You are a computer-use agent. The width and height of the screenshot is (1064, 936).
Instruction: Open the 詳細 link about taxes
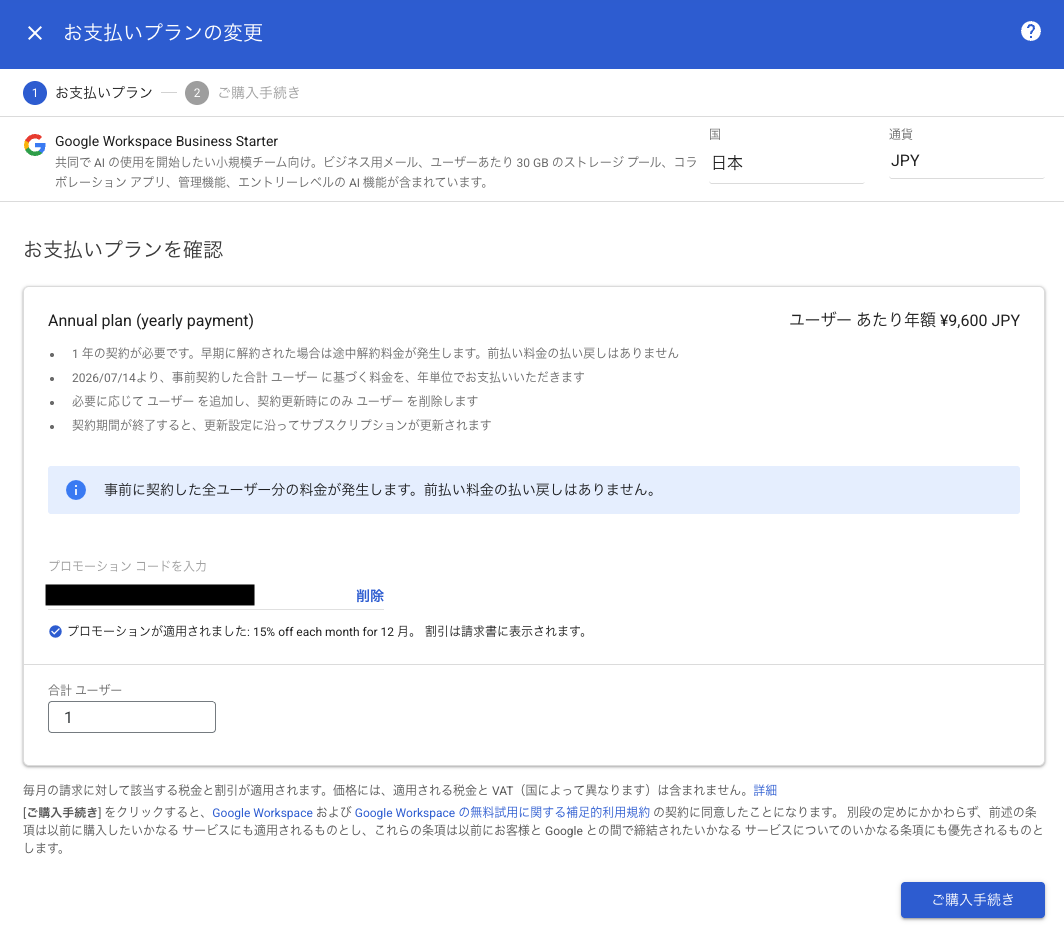tap(765, 791)
